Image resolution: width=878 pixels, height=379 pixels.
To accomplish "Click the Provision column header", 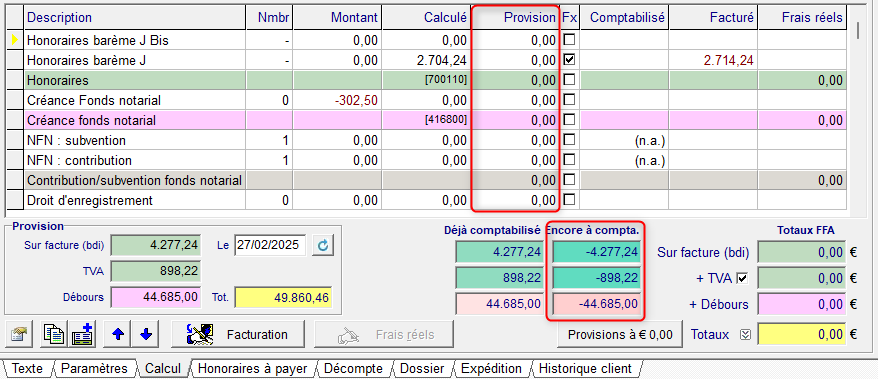I will coord(515,17).
